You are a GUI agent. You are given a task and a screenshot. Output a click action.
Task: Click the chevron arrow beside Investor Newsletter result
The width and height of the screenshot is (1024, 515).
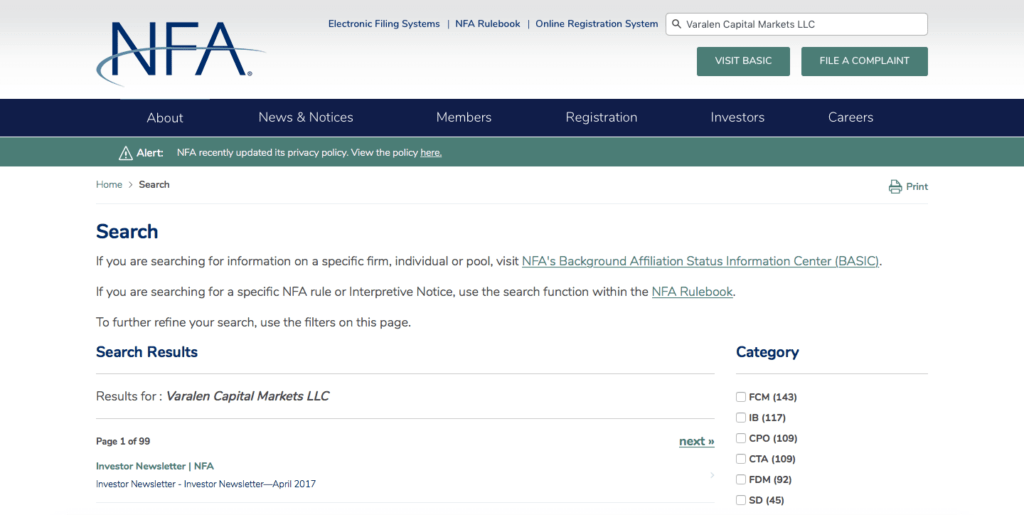[712, 475]
